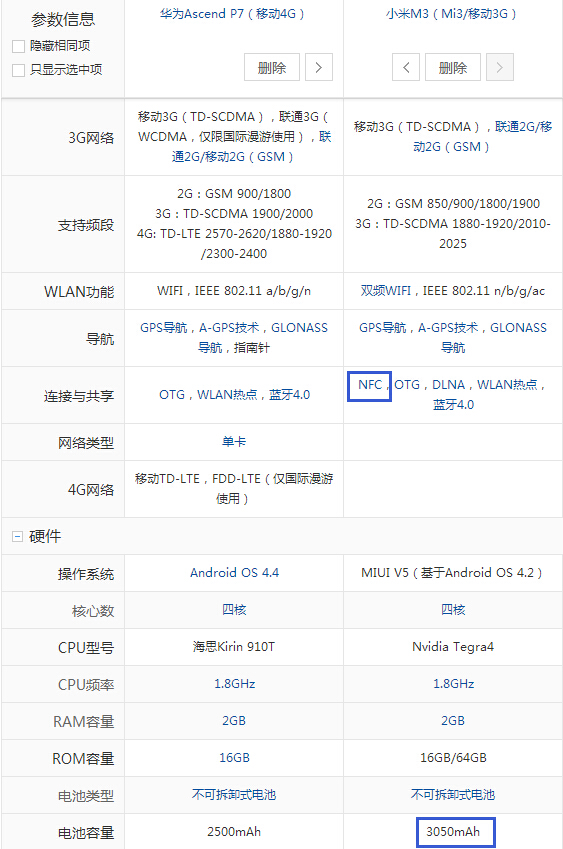
Task: Select the RAM容量 row label
Action: pyautogui.click(x=83, y=722)
